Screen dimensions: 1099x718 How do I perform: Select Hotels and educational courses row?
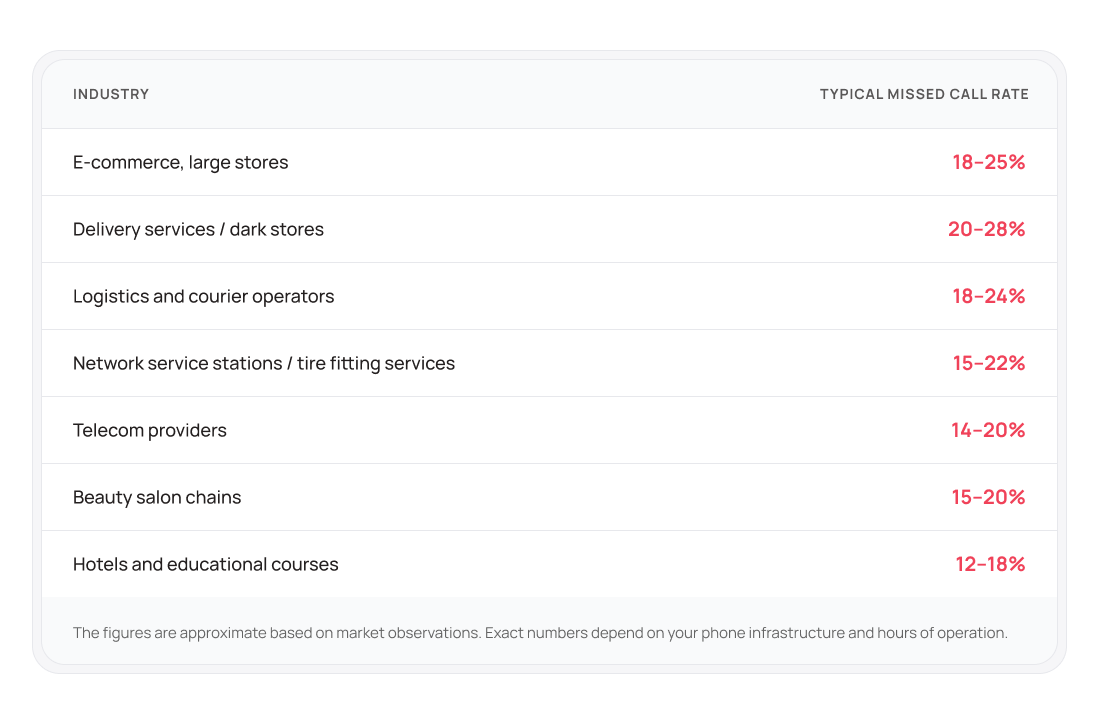205,564
